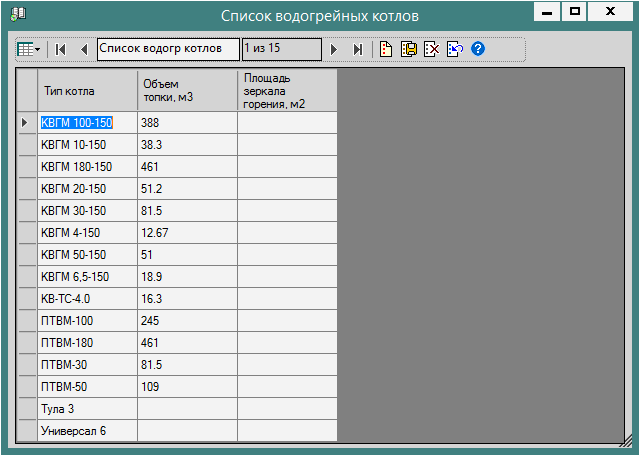Select the 'Универсал 6' boiler cell

coord(87,431)
